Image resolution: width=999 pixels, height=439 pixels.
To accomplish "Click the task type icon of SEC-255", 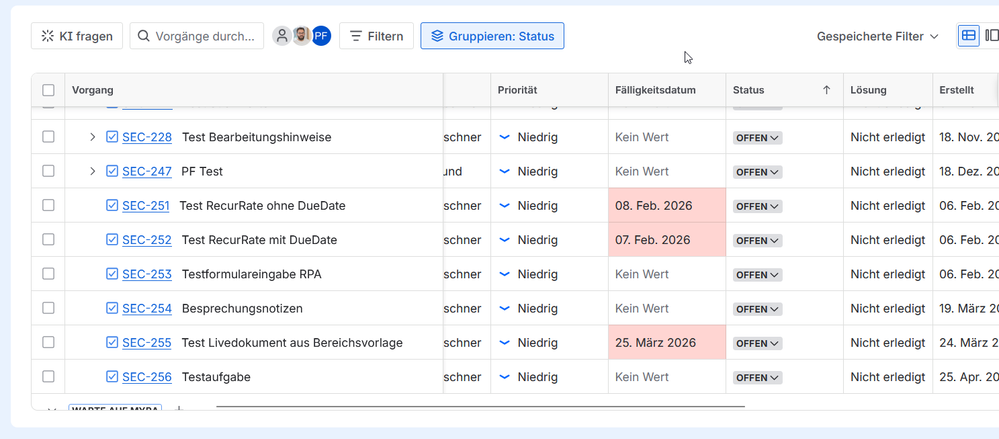I will point(112,343).
